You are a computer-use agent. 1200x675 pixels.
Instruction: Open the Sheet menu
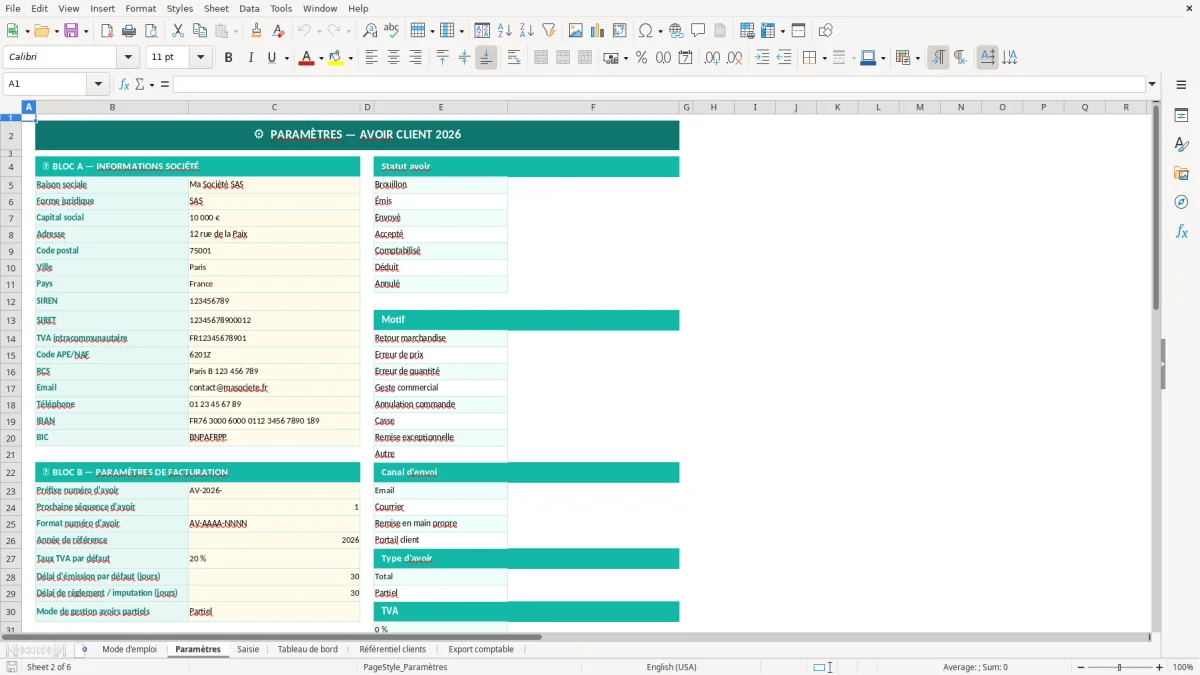[216, 8]
